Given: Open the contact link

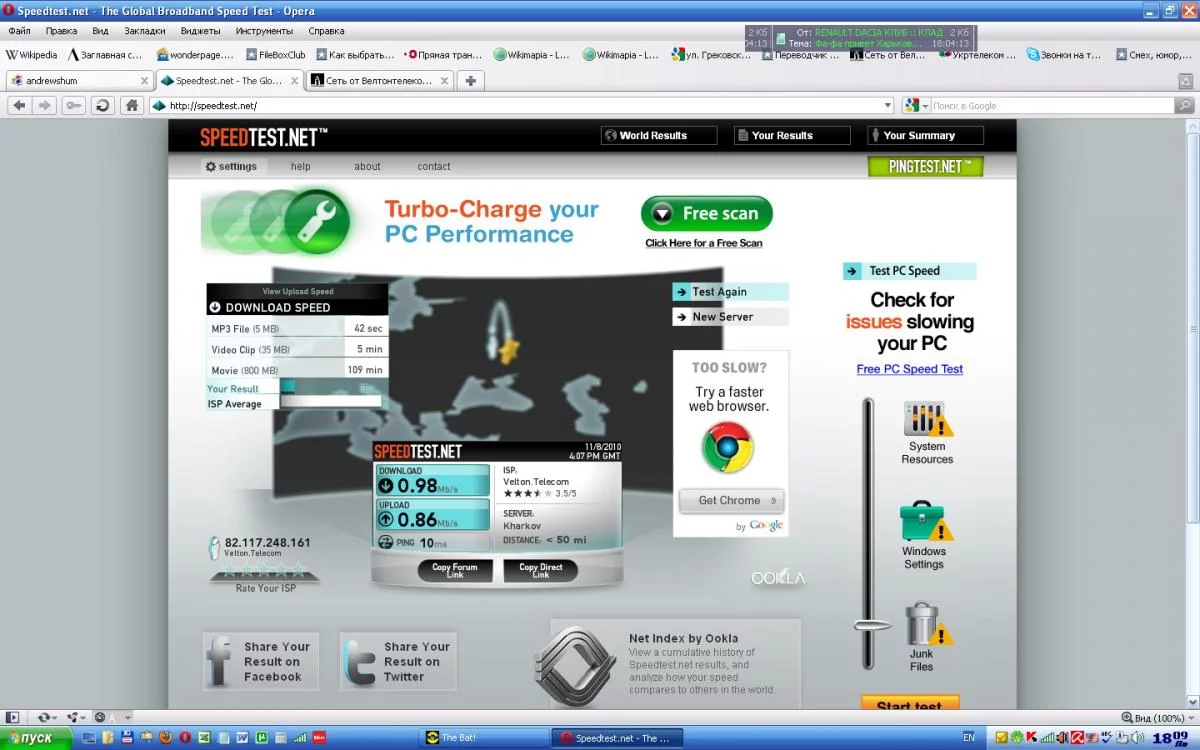Looking at the screenshot, I should [x=434, y=167].
